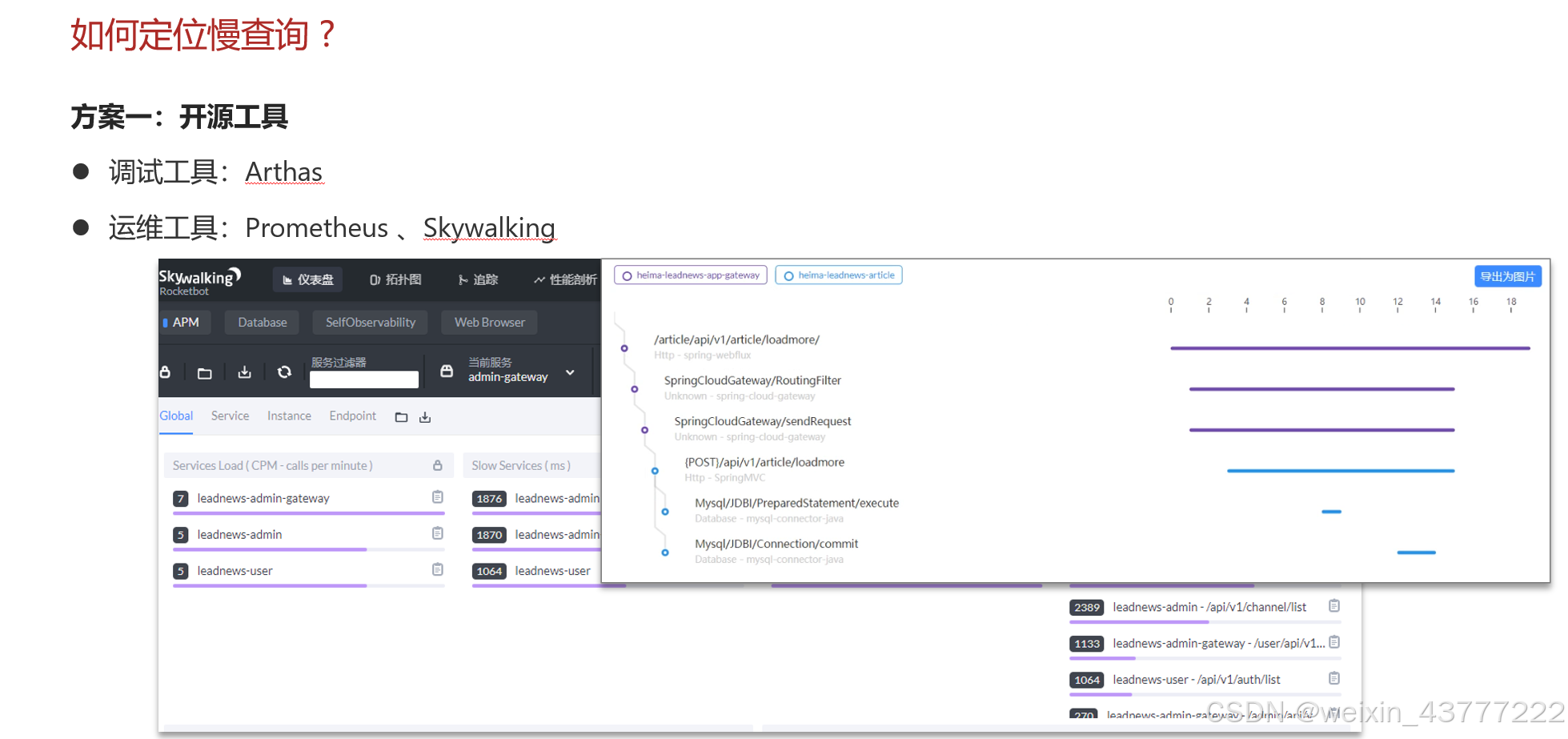Click the loadmore/ root span node circle
The image size is (1568, 739).
pyautogui.click(x=624, y=348)
